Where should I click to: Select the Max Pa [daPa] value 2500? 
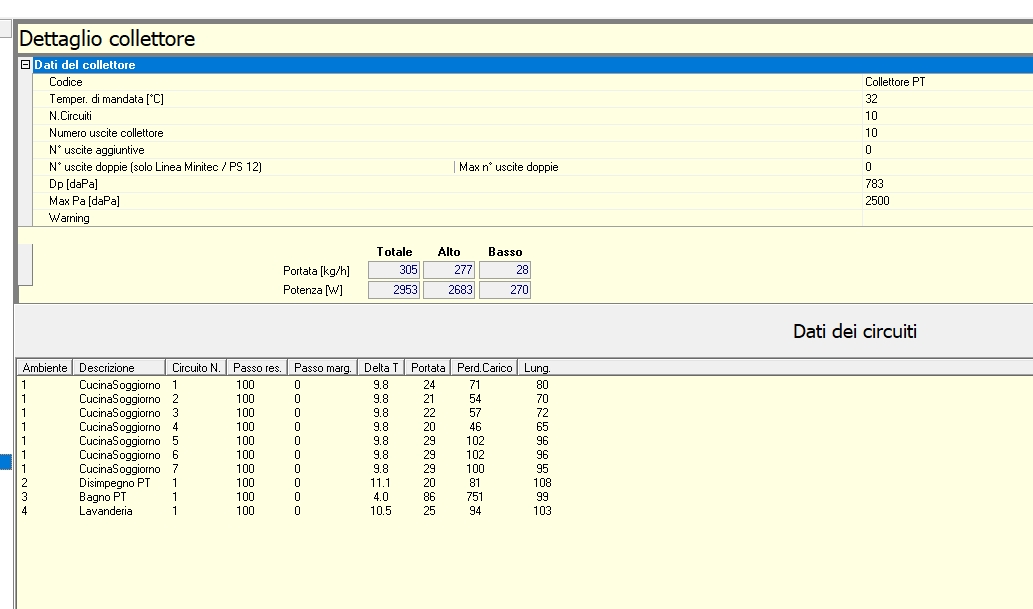tap(877, 201)
